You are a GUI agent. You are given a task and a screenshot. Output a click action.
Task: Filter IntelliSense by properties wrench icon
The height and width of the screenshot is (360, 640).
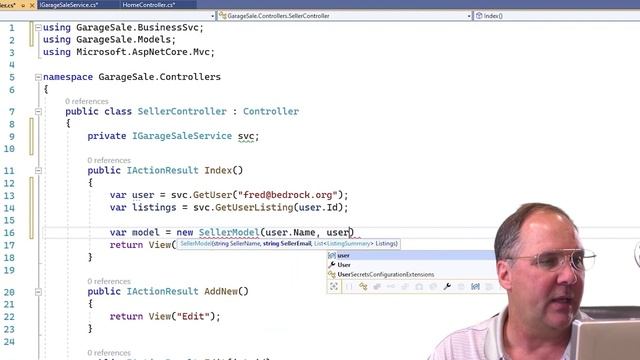[447, 287]
